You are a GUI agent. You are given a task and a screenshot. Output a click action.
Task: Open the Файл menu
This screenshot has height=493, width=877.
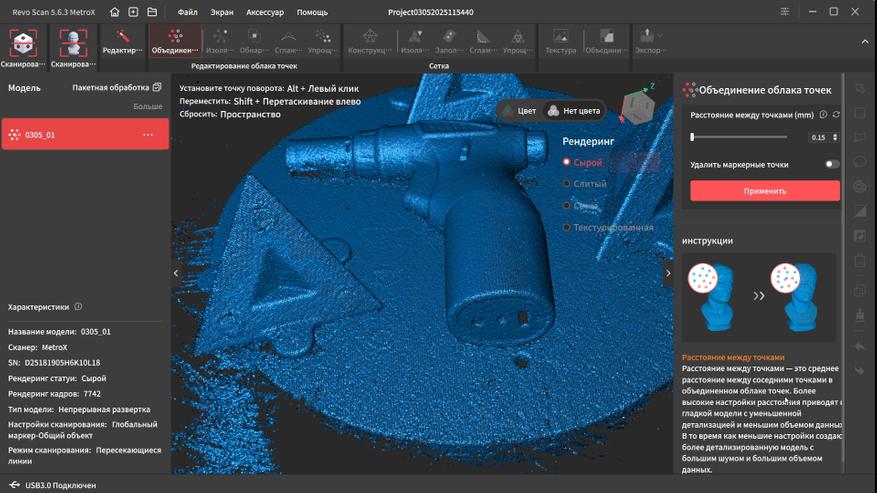pos(187,13)
